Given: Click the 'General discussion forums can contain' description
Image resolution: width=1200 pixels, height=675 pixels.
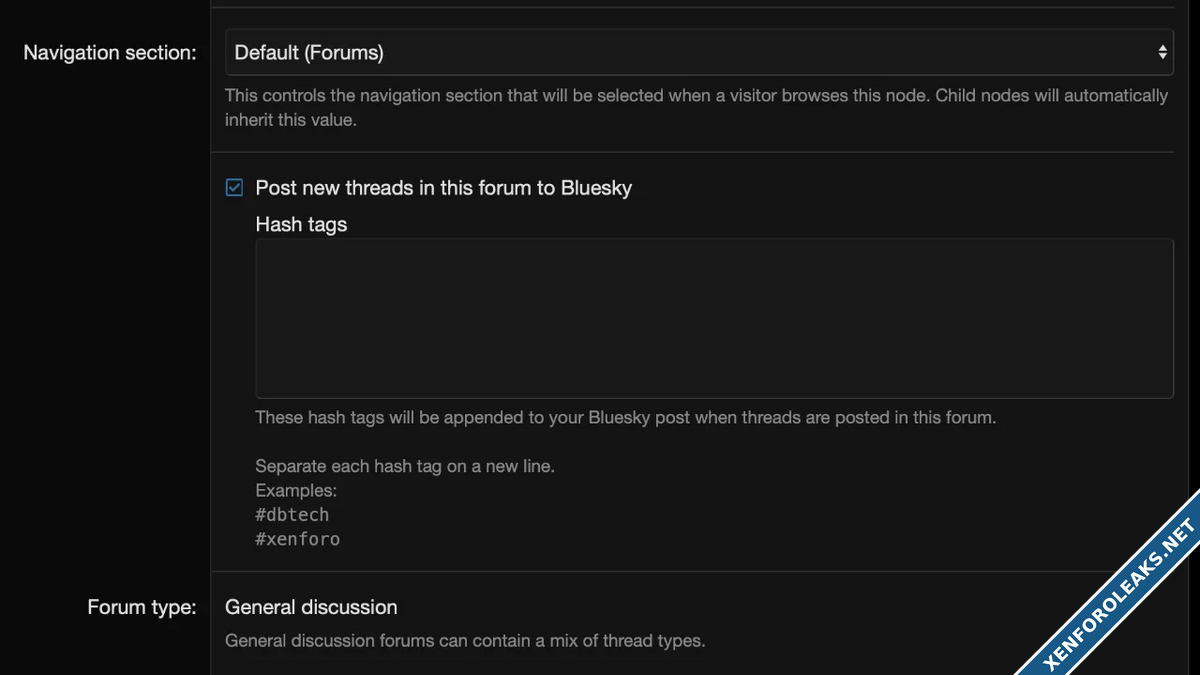Looking at the screenshot, I should coord(465,640).
